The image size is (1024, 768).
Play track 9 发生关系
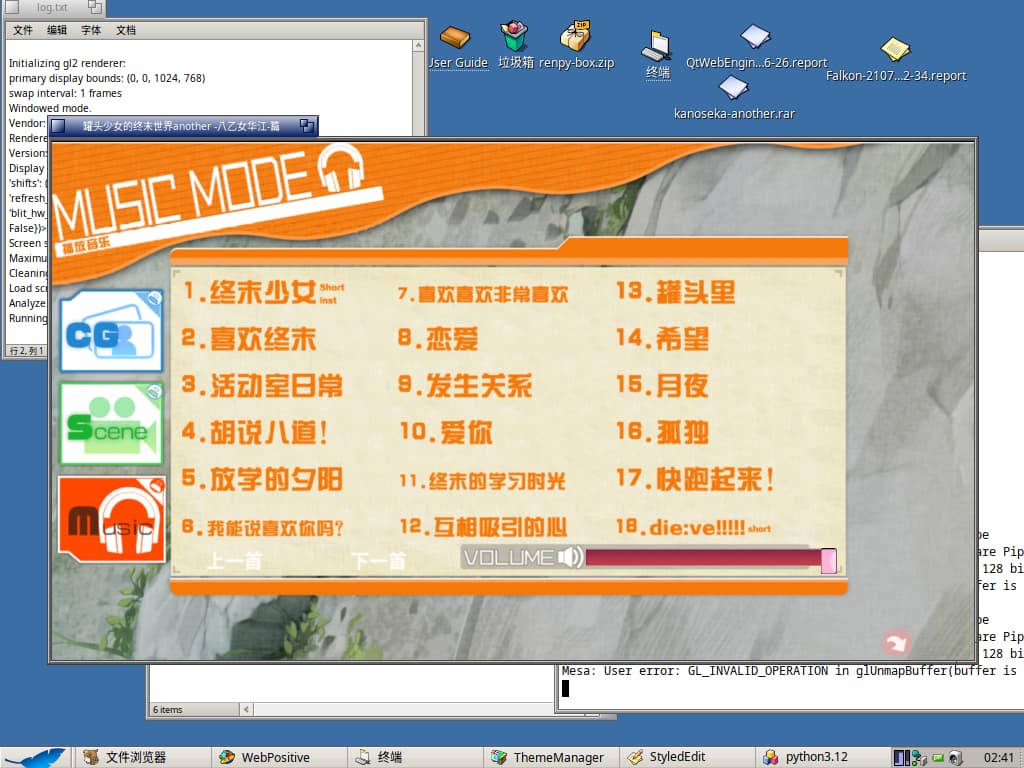pos(465,385)
